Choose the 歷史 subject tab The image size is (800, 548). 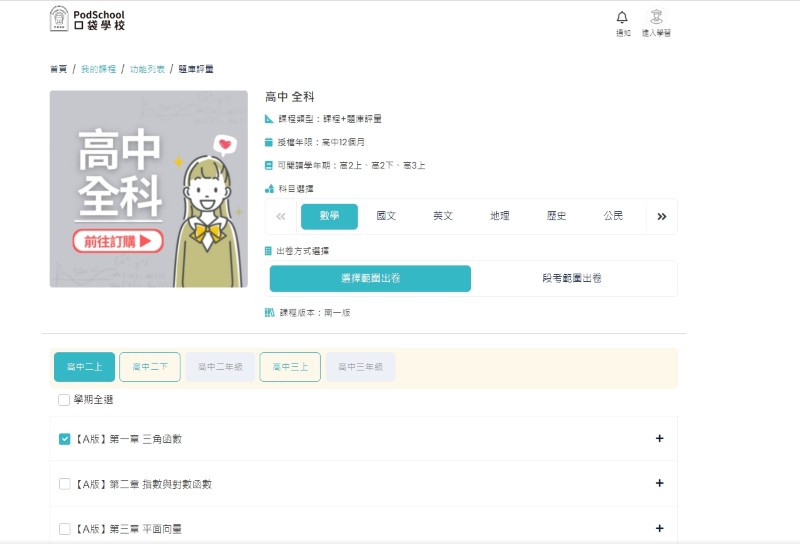[557, 216]
